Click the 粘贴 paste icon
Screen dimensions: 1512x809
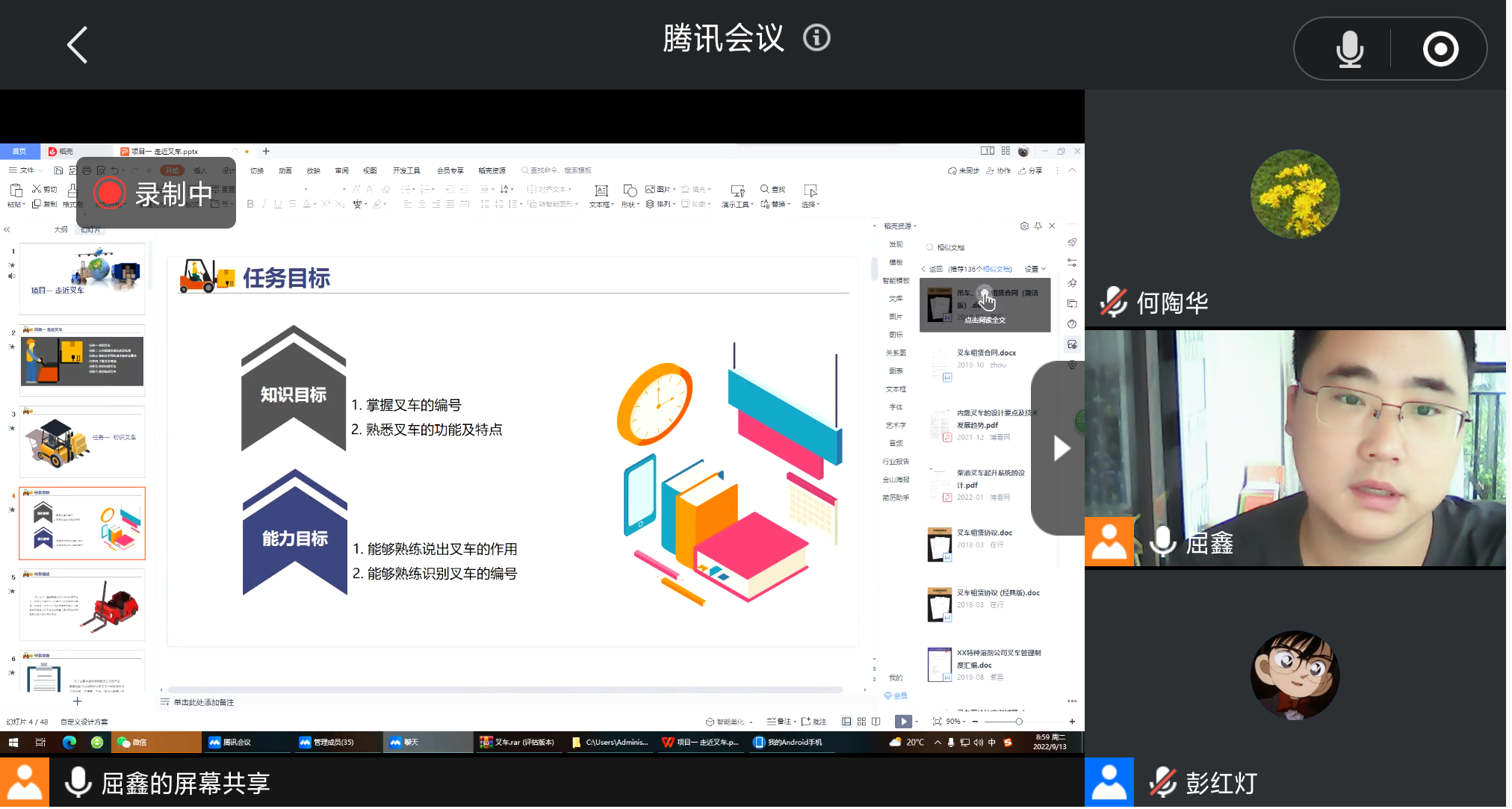[16, 194]
